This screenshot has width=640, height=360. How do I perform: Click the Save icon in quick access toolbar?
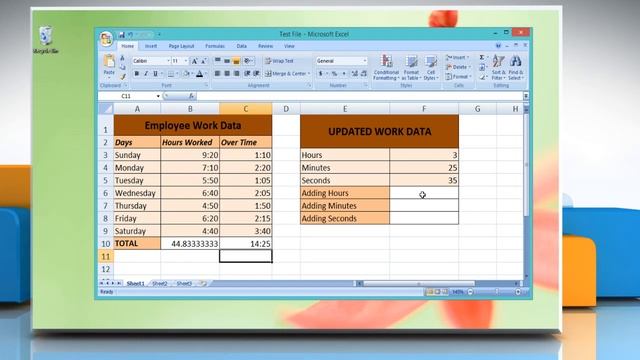(122, 35)
